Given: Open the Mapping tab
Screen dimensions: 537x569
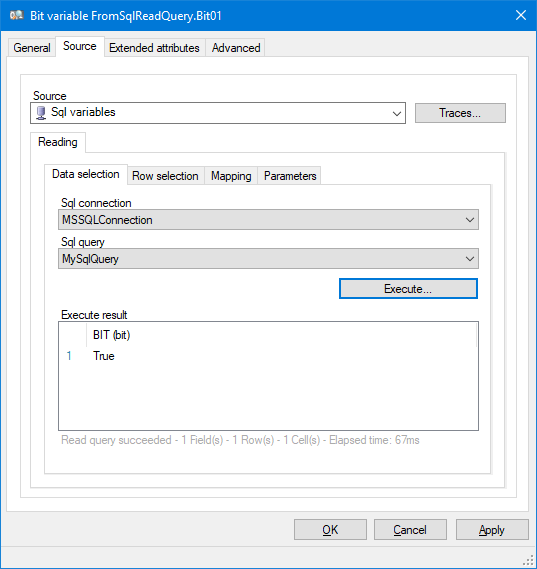Looking at the screenshot, I should click(231, 176).
